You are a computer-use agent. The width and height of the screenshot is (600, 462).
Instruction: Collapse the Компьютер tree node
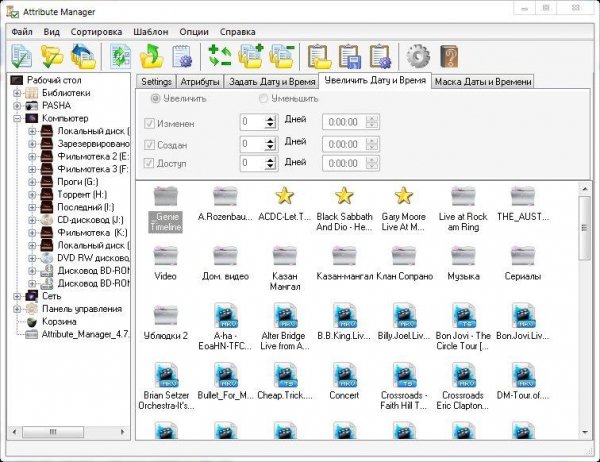[x=17, y=118]
